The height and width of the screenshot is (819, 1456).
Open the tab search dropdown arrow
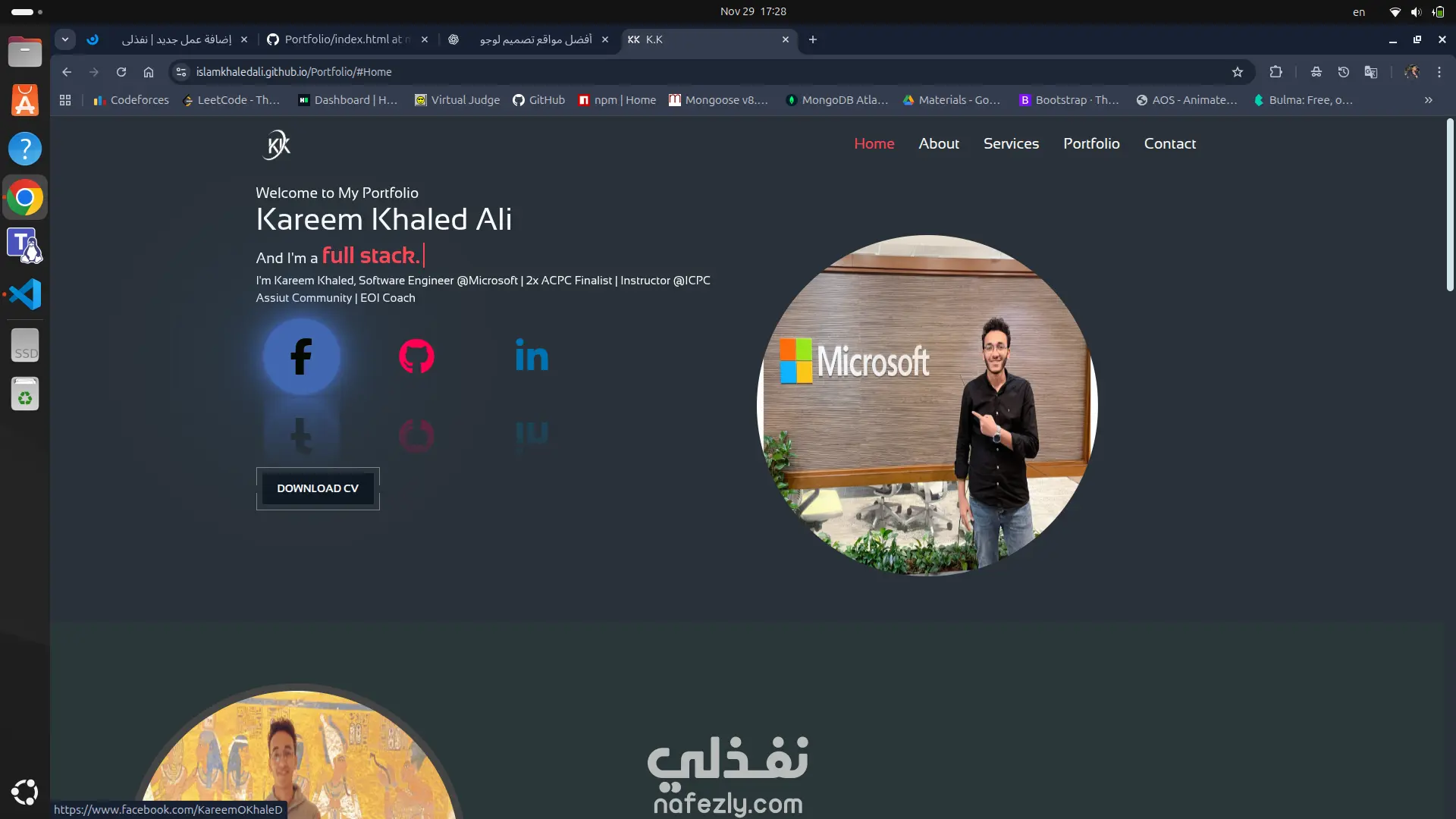(65, 39)
